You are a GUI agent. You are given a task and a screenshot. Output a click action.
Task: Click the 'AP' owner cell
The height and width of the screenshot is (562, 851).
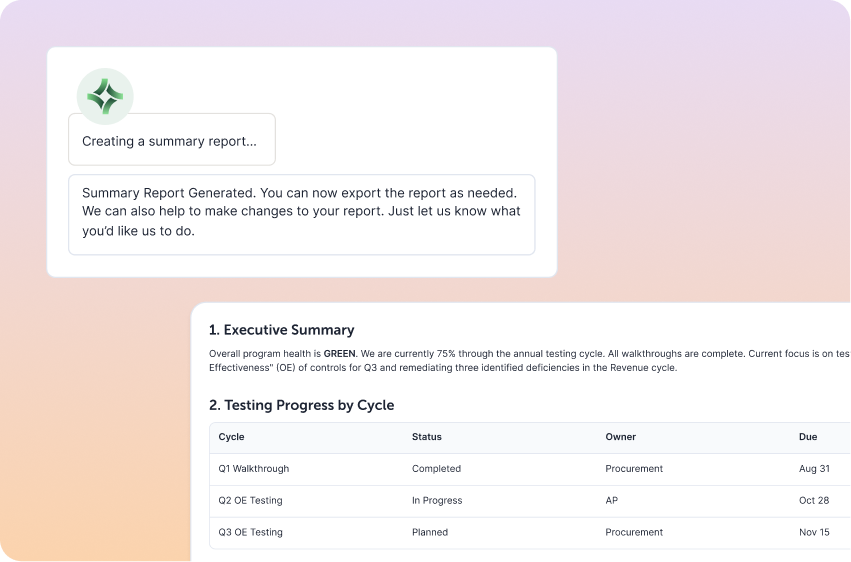(x=612, y=501)
